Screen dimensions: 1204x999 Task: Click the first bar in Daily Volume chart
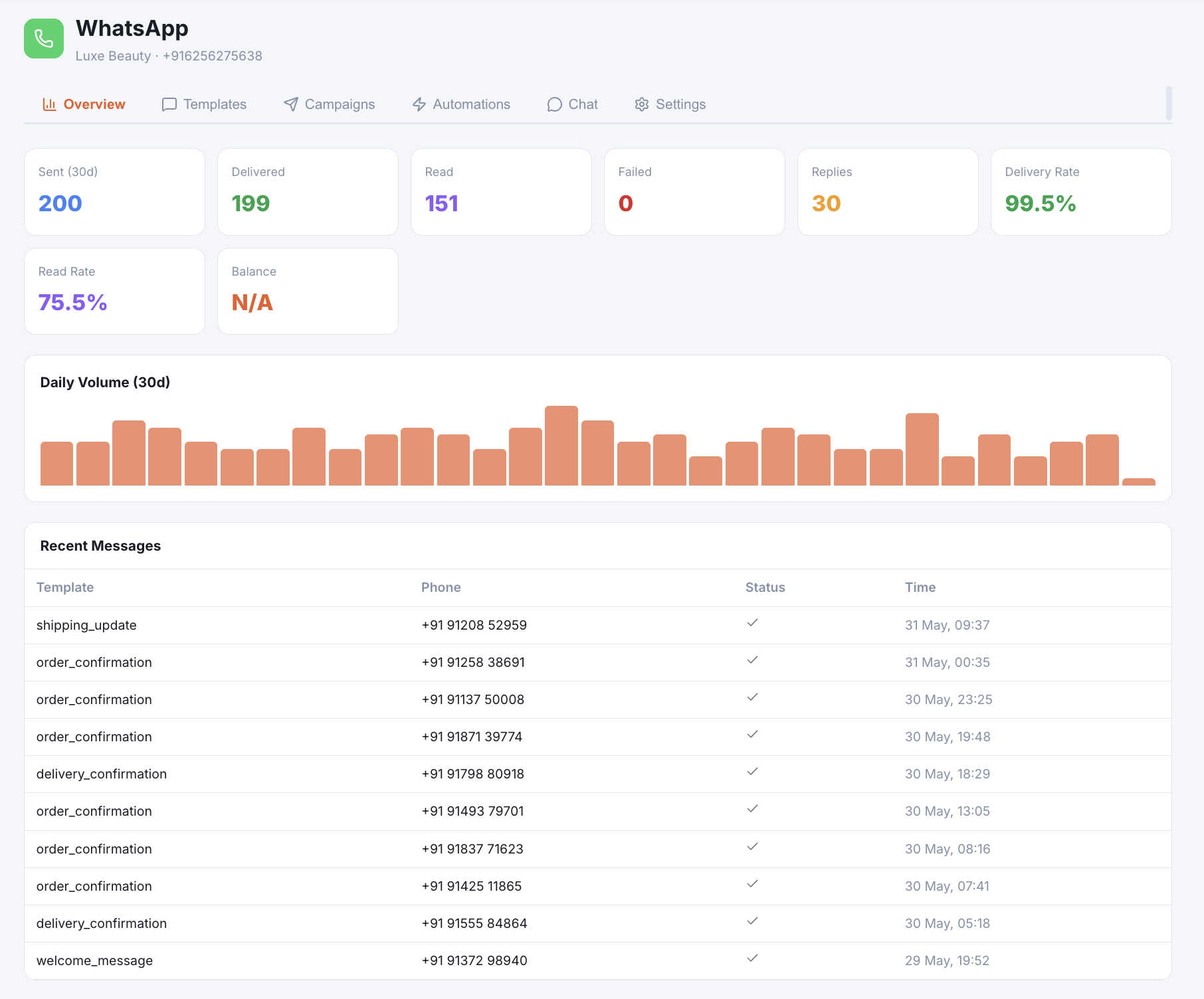coord(56,464)
